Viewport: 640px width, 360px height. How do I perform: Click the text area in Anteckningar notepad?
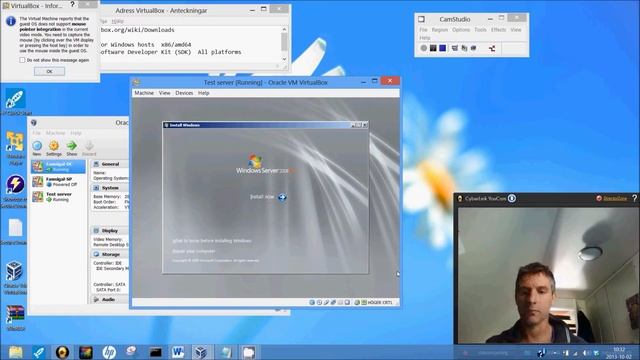[191, 44]
